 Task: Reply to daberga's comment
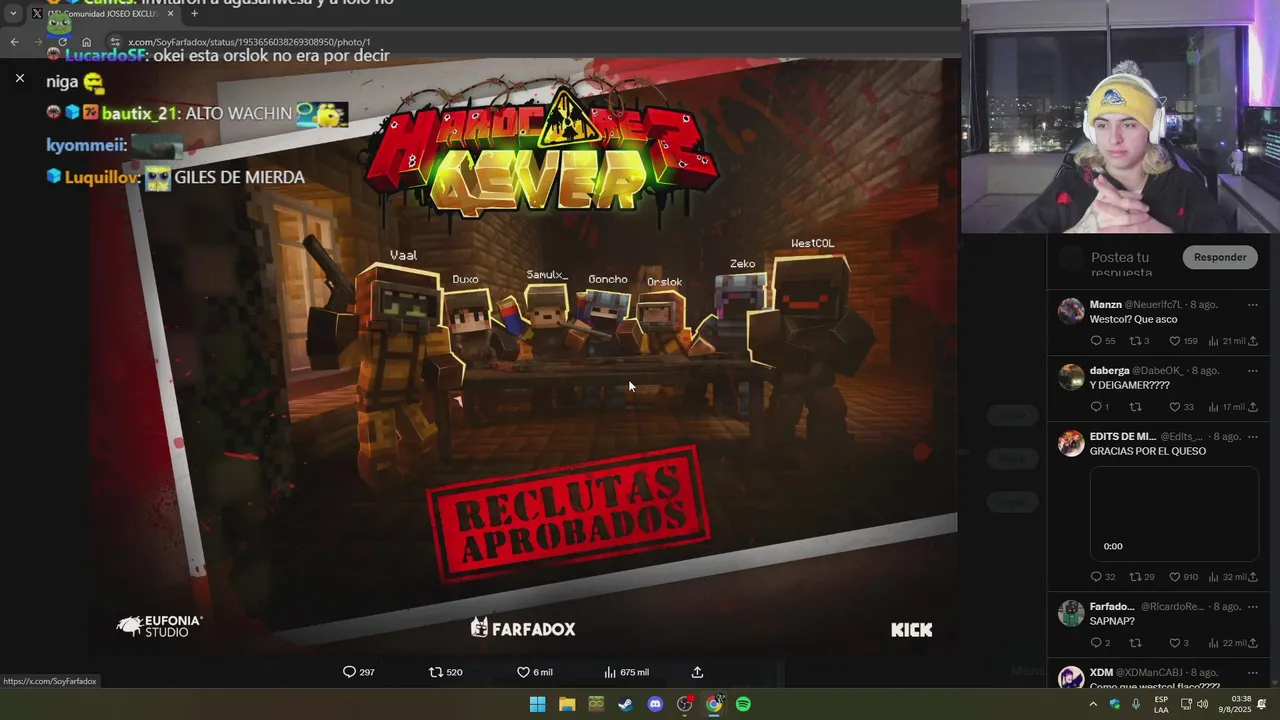(x=1100, y=407)
